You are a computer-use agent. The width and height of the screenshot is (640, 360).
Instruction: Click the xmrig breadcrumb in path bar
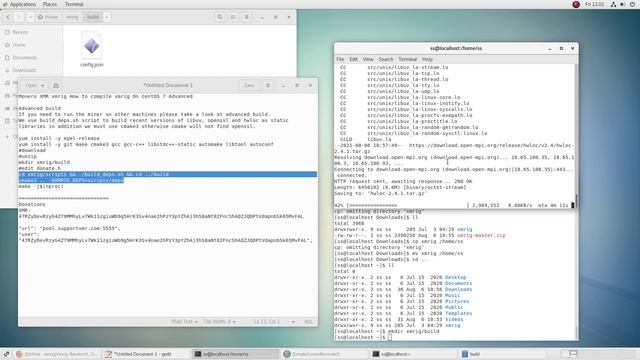coord(72,17)
